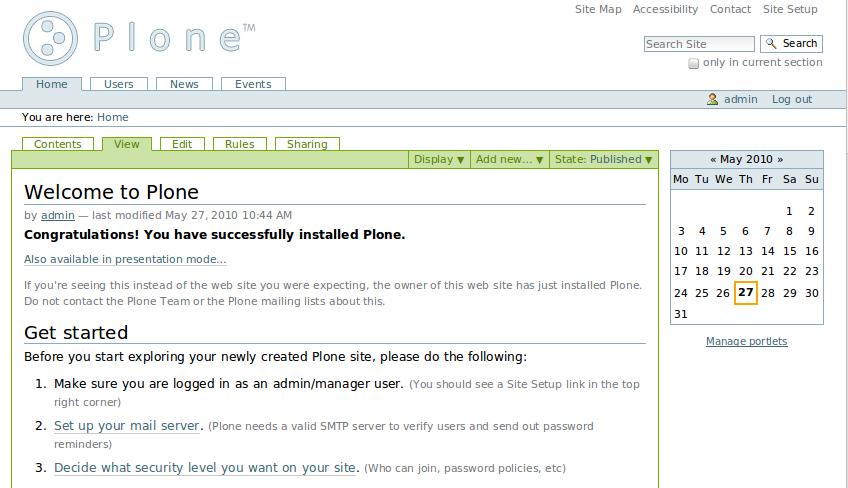Open Also available in presentation mode link
Image resolution: width=848 pixels, height=488 pixels.
click(x=125, y=260)
